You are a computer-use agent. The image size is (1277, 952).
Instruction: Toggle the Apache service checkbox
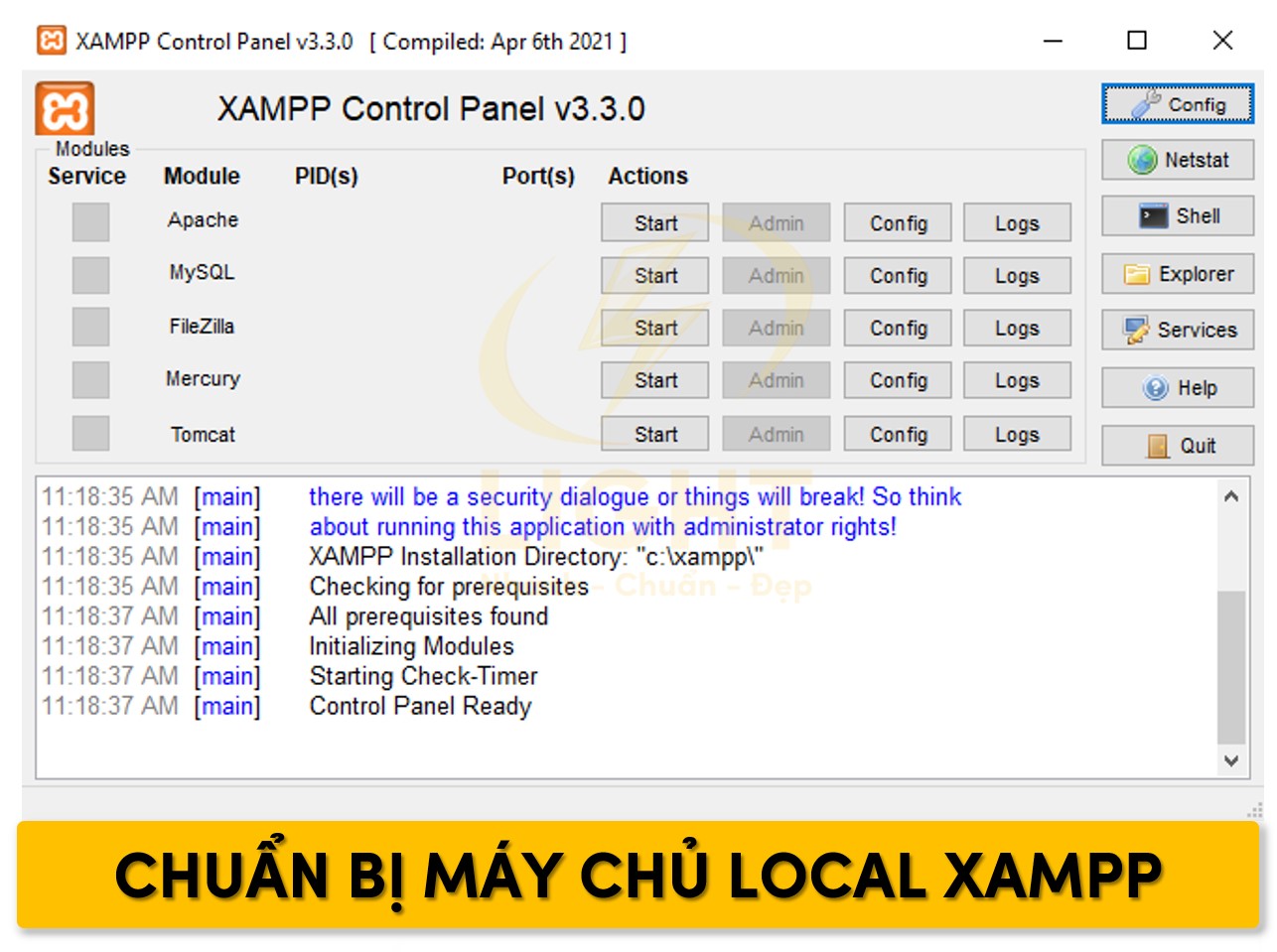tap(90, 222)
